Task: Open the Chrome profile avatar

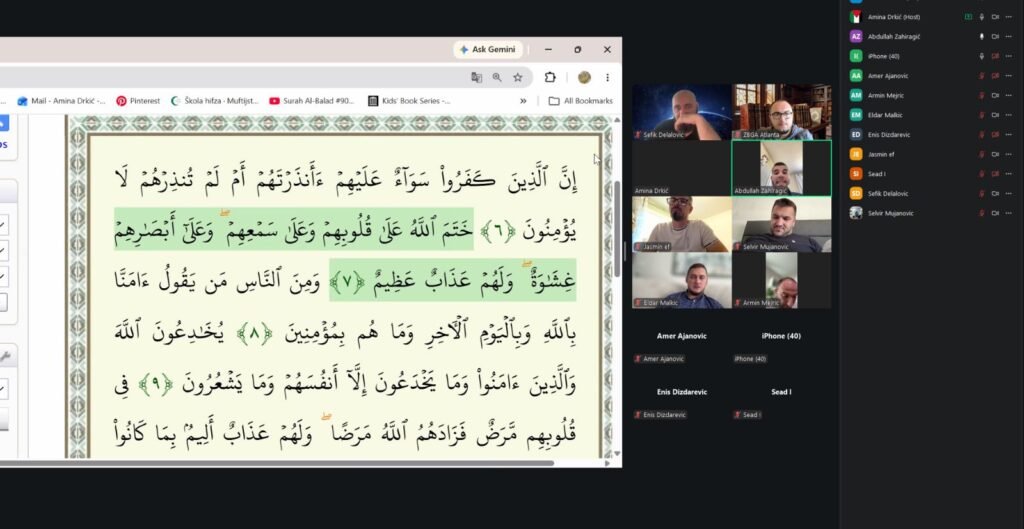Action: click(x=584, y=78)
